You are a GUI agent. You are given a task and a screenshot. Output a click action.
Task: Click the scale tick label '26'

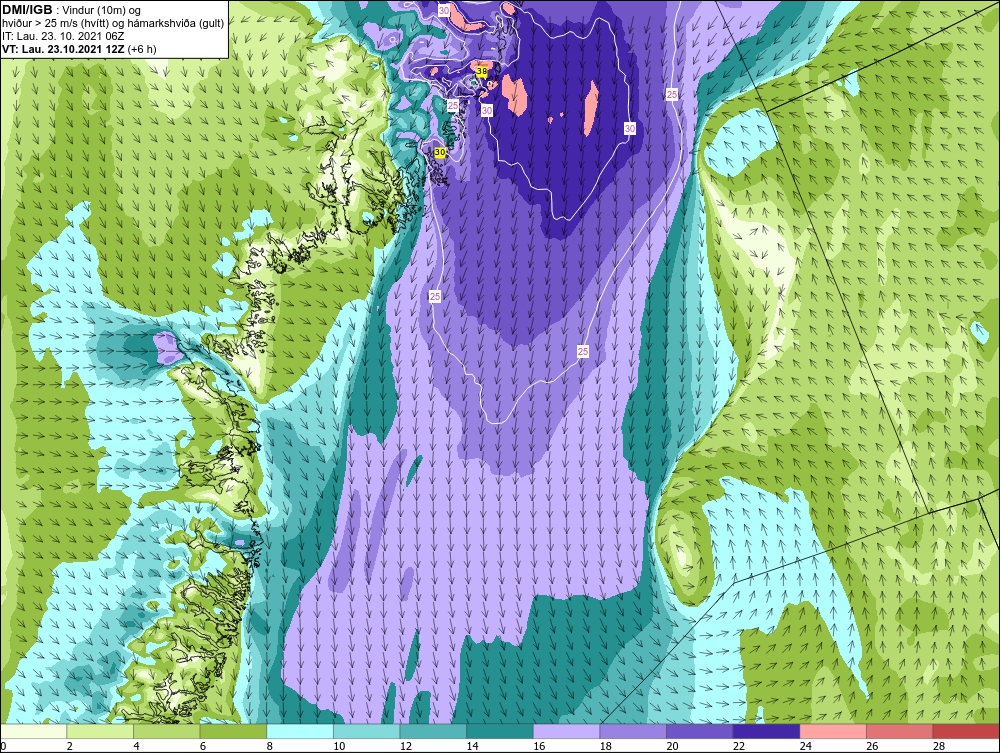point(872,746)
